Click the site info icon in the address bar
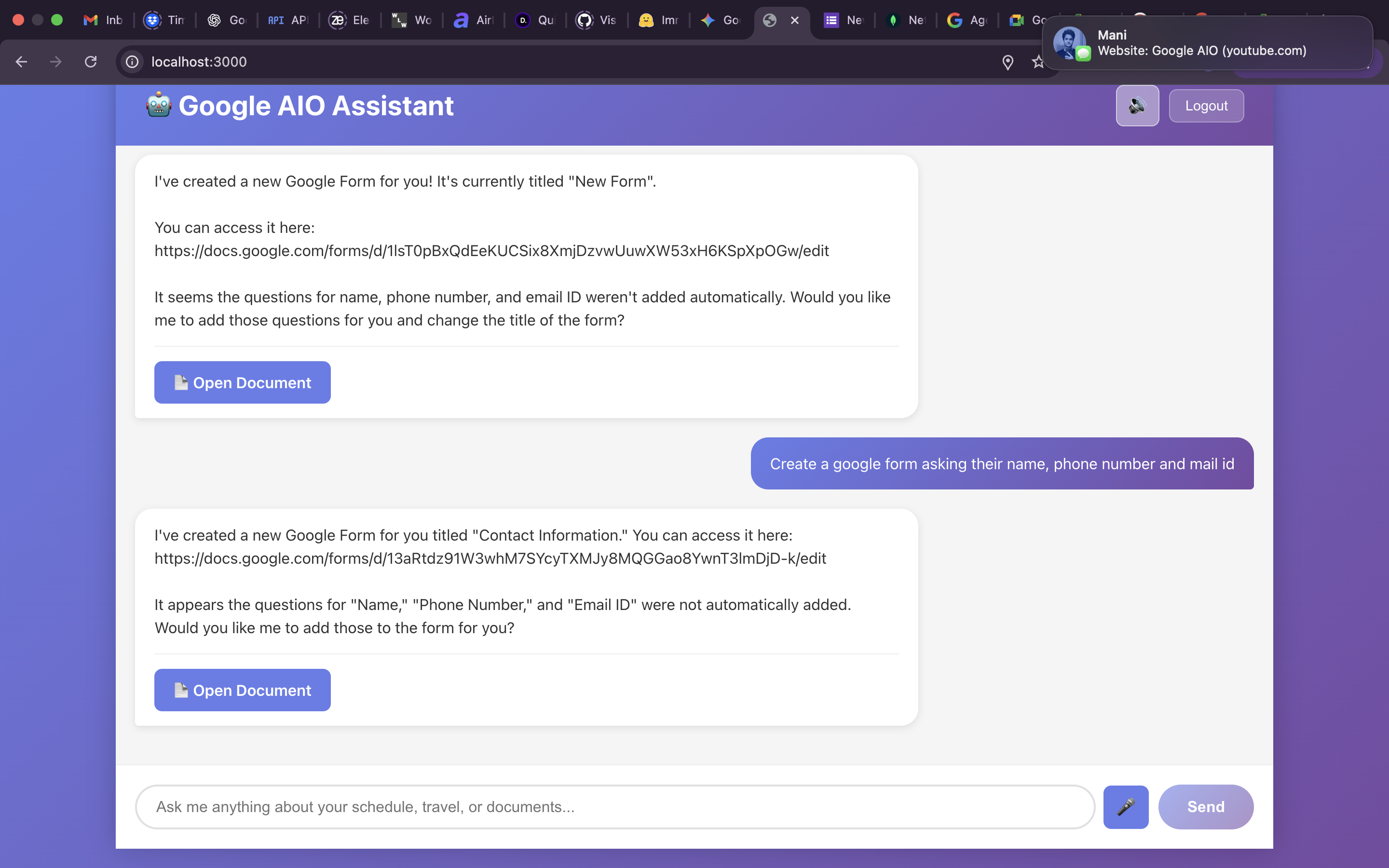The image size is (1389, 868). click(x=132, y=62)
